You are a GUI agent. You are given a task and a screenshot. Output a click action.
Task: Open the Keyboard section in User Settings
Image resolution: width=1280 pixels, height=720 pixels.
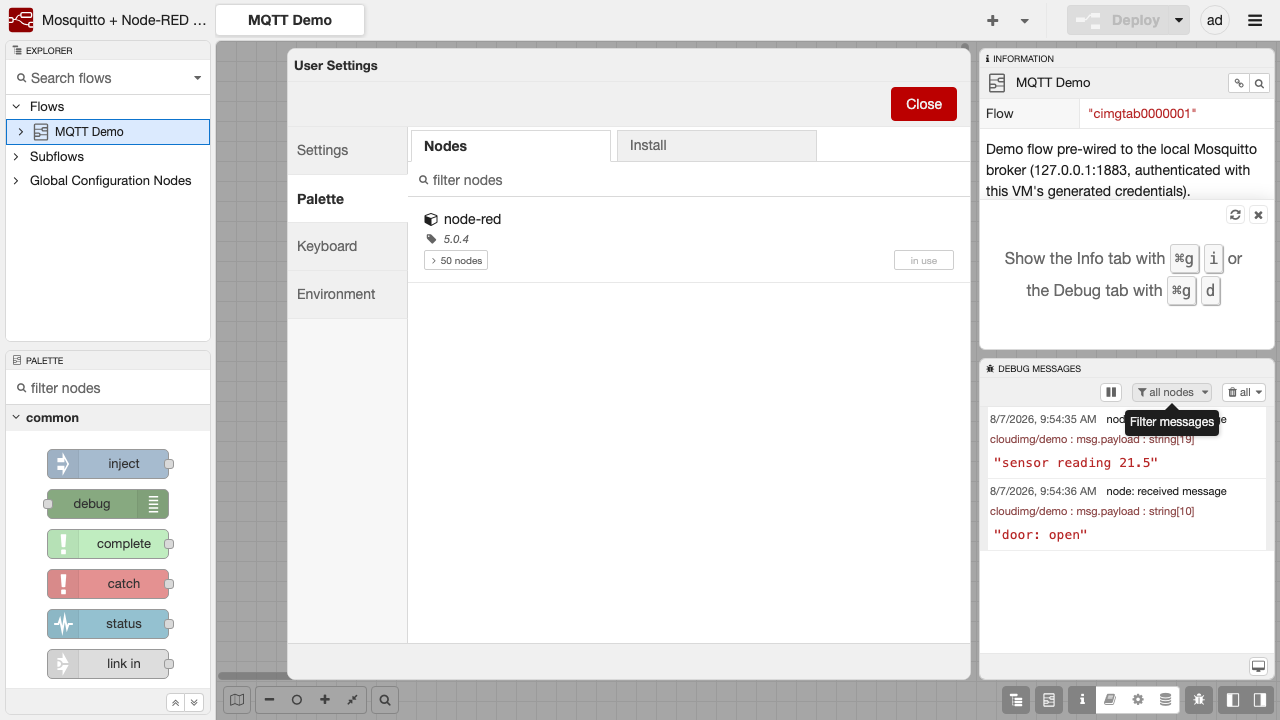[x=347, y=246]
